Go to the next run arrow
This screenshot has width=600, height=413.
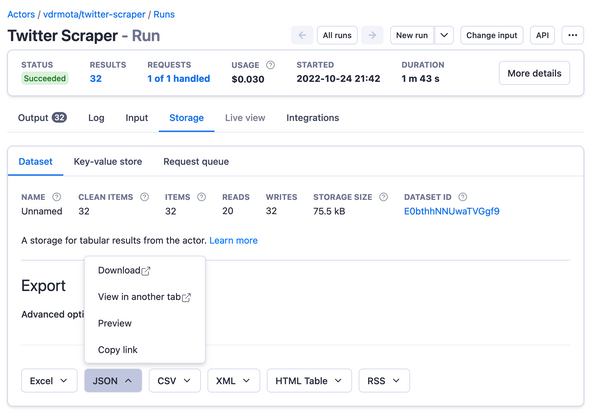point(372,35)
